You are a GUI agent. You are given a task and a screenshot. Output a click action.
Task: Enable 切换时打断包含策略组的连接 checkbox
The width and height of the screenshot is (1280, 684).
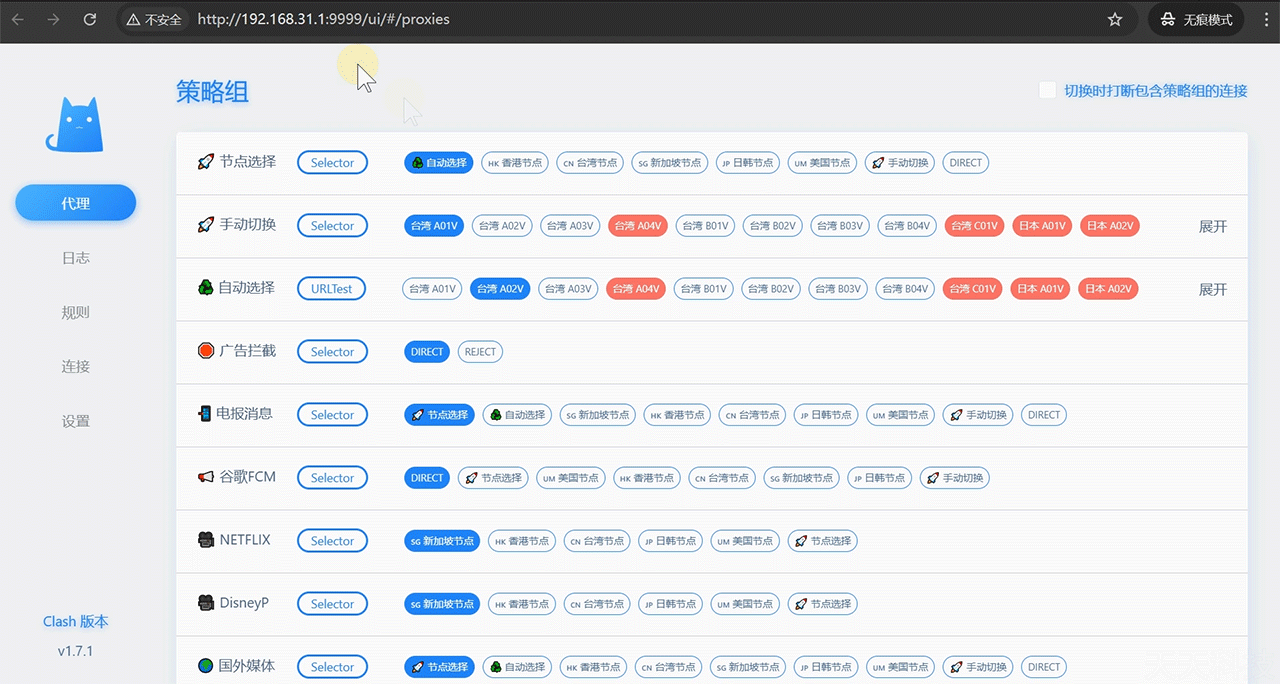click(1047, 90)
